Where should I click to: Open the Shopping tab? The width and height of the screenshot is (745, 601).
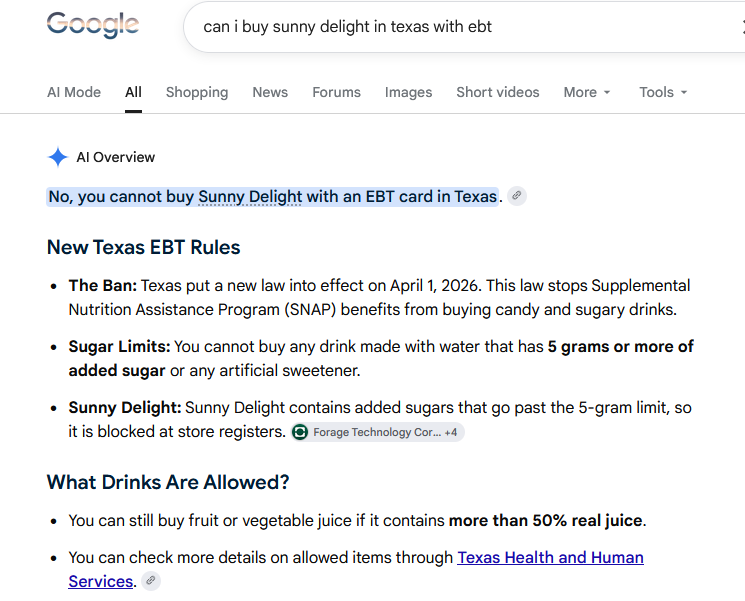197,92
